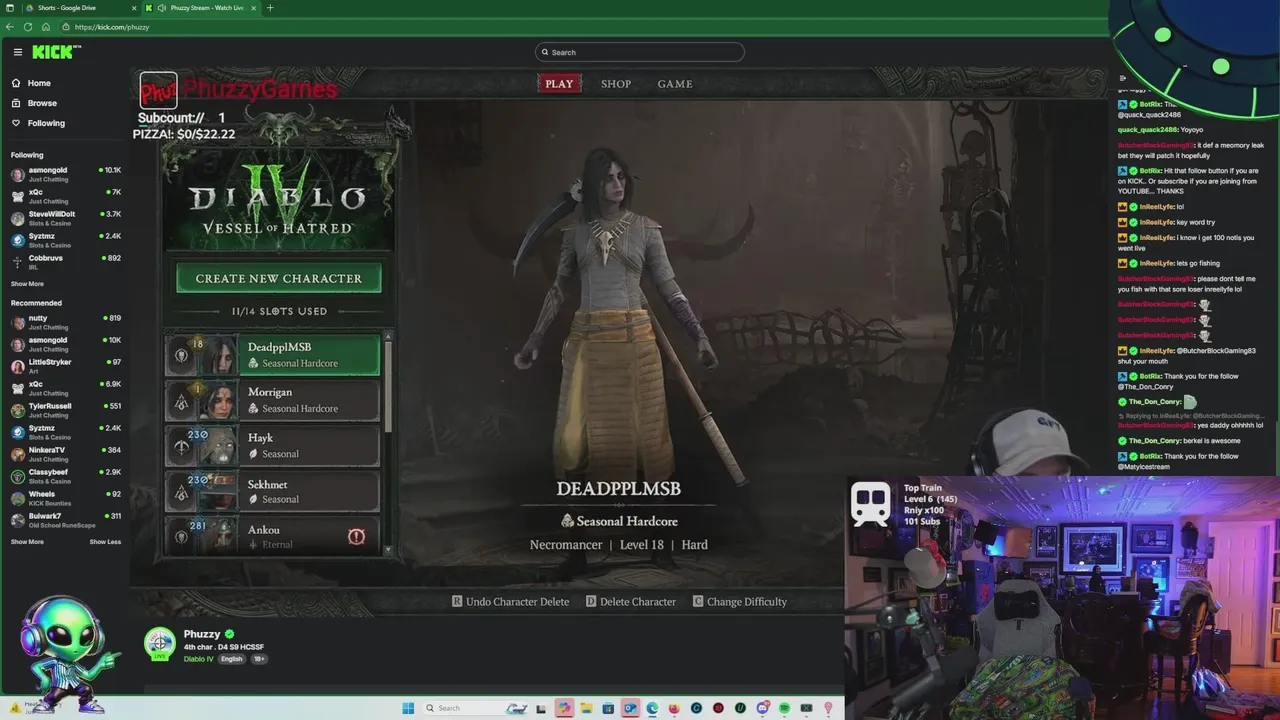The width and height of the screenshot is (1280, 720).
Task: Open Task View on taskbar
Action: (x=541, y=708)
